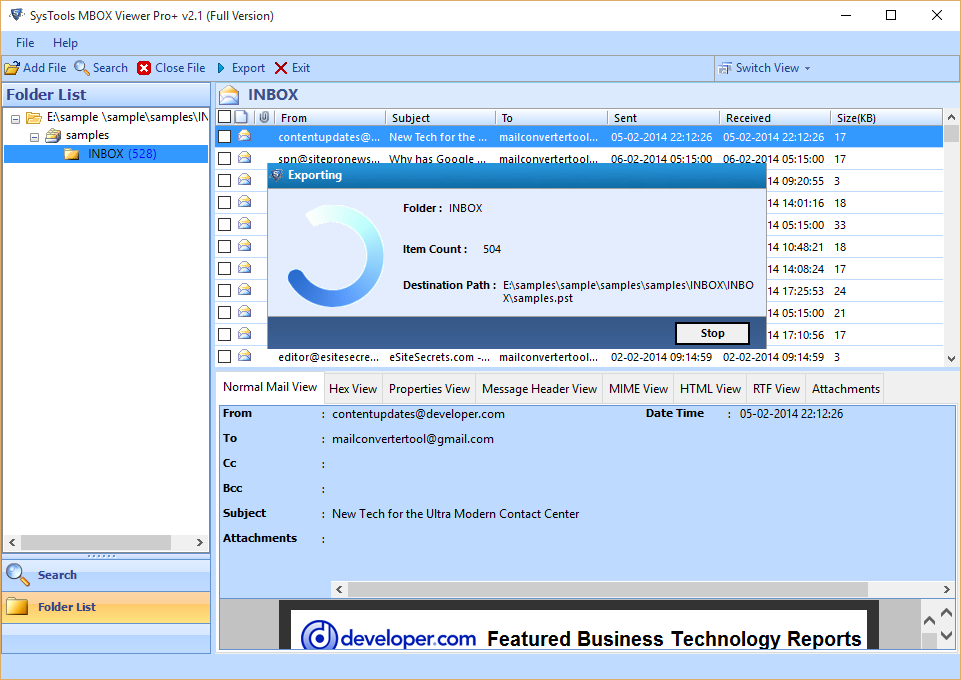This screenshot has height=680, width=961.
Task: Open the Attachments tab
Action: click(846, 389)
